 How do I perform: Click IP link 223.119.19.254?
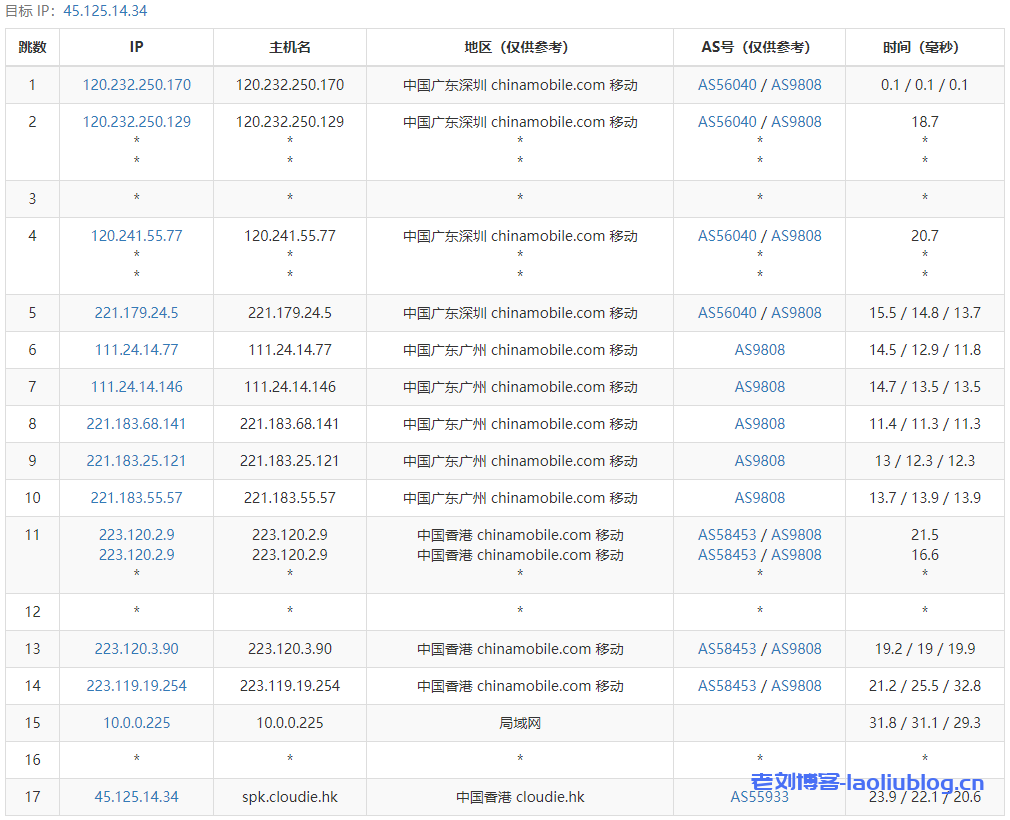[x=136, y=686]
